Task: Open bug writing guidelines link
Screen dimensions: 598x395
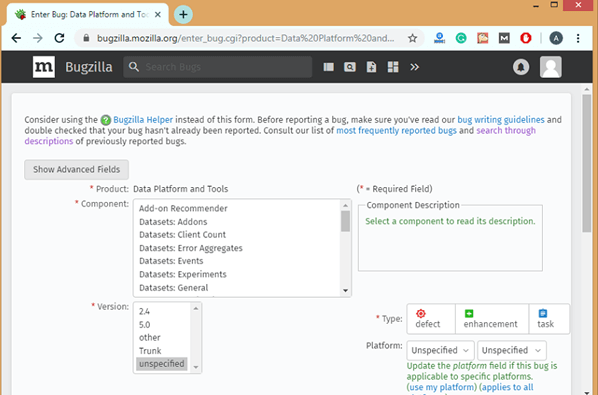Action: [501, 120]
